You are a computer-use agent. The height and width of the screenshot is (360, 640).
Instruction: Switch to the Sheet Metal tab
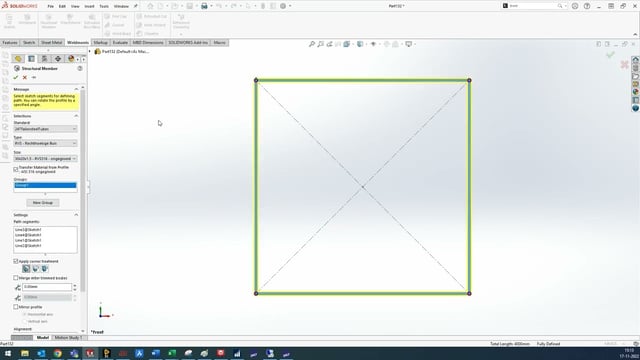pyautogui.click(x=51, y=42)
